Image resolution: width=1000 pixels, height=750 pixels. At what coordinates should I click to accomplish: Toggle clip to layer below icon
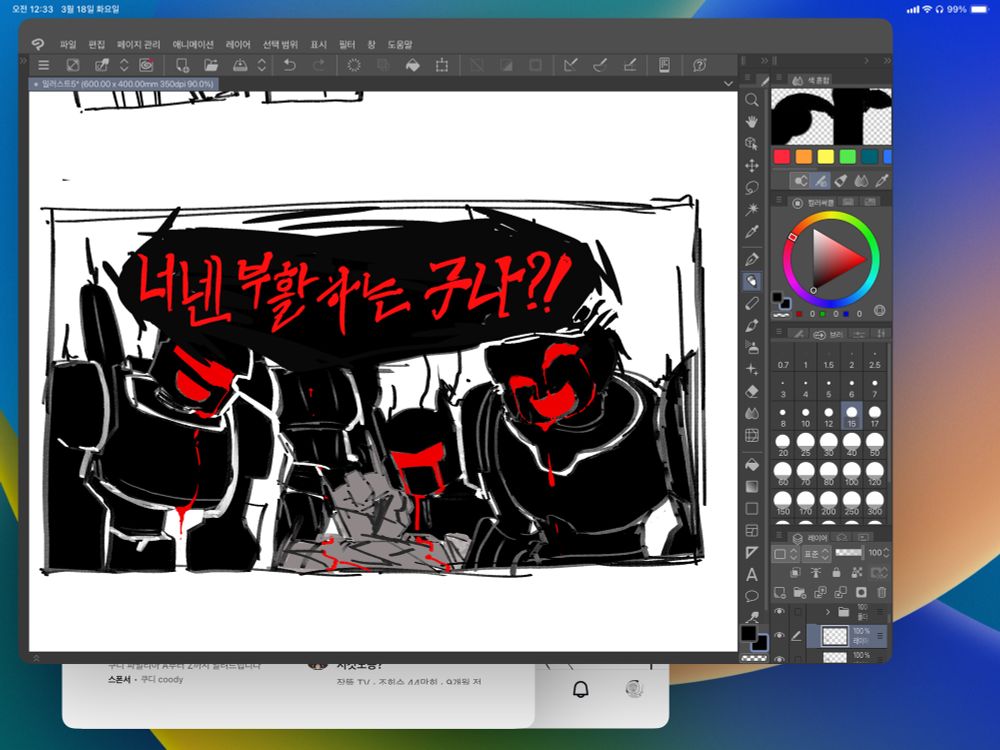click(795, 573)
